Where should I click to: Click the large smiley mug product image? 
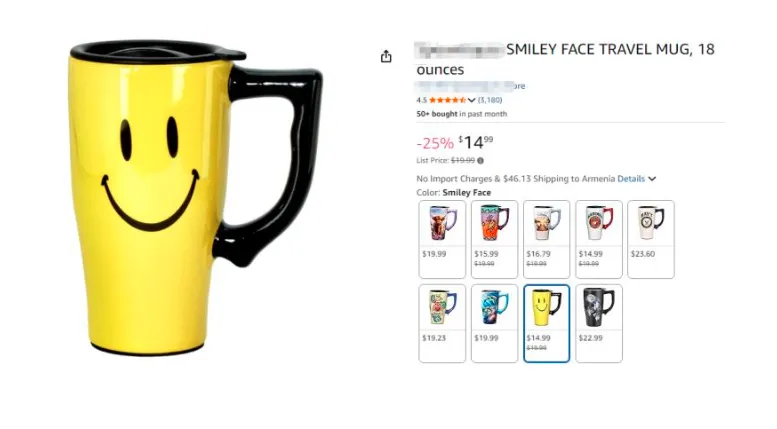pos(196,198)
